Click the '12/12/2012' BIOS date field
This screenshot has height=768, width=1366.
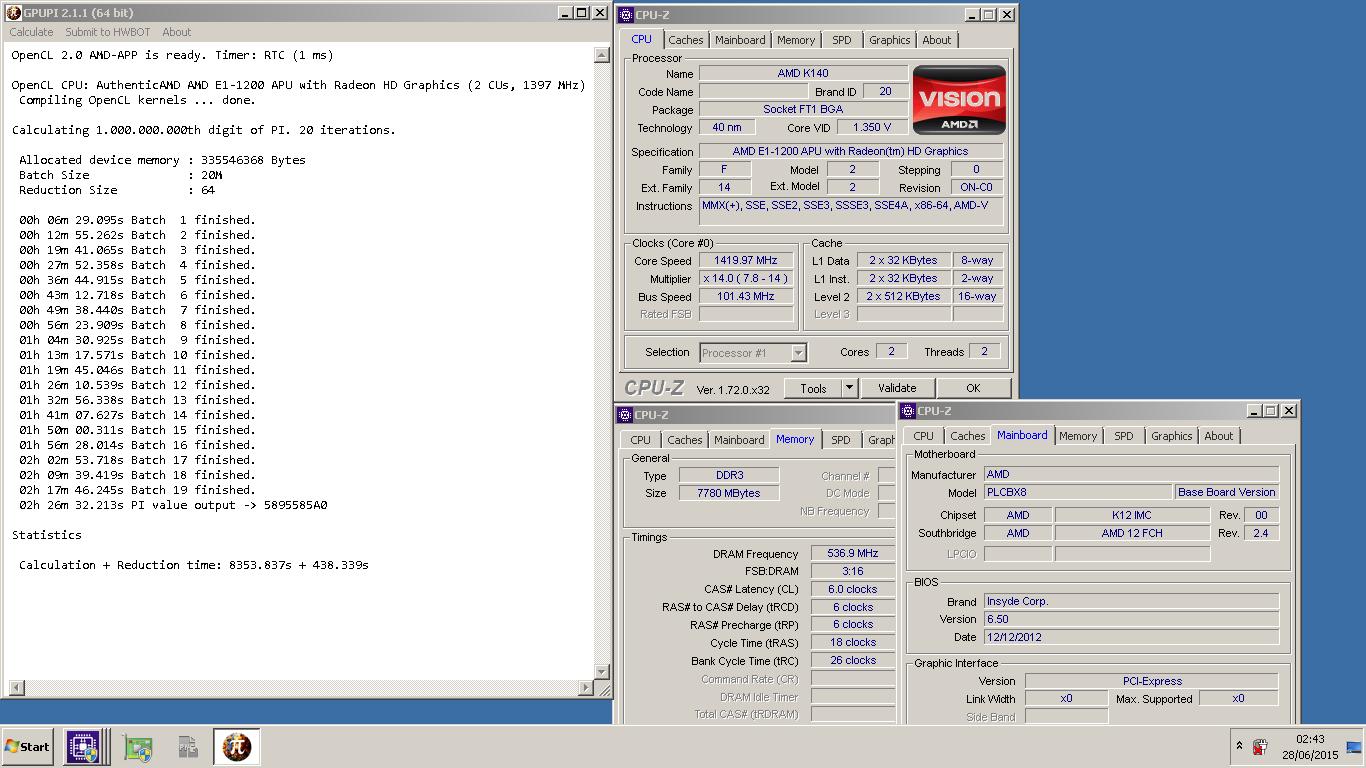tap(1131, 637)
